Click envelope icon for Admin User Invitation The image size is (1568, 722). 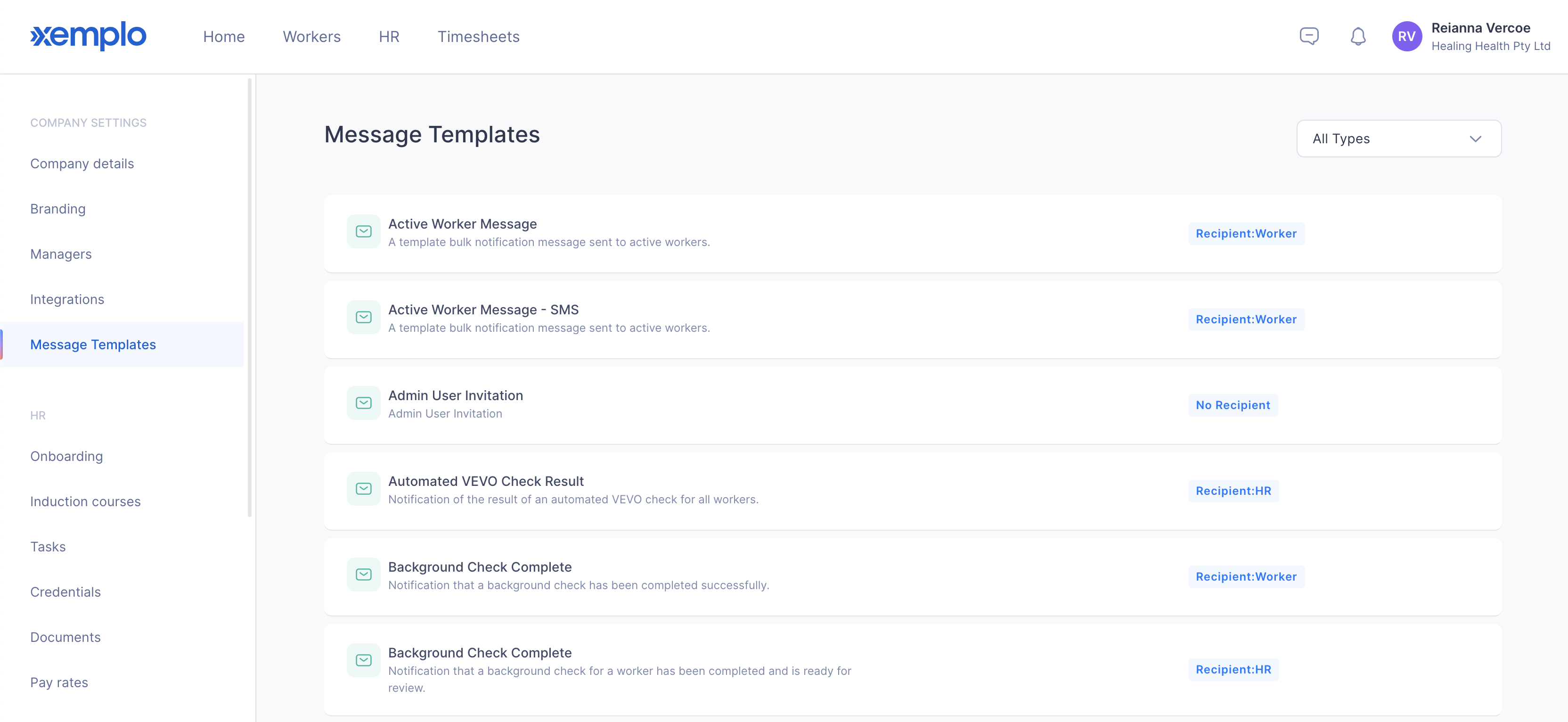click(363, 403)
